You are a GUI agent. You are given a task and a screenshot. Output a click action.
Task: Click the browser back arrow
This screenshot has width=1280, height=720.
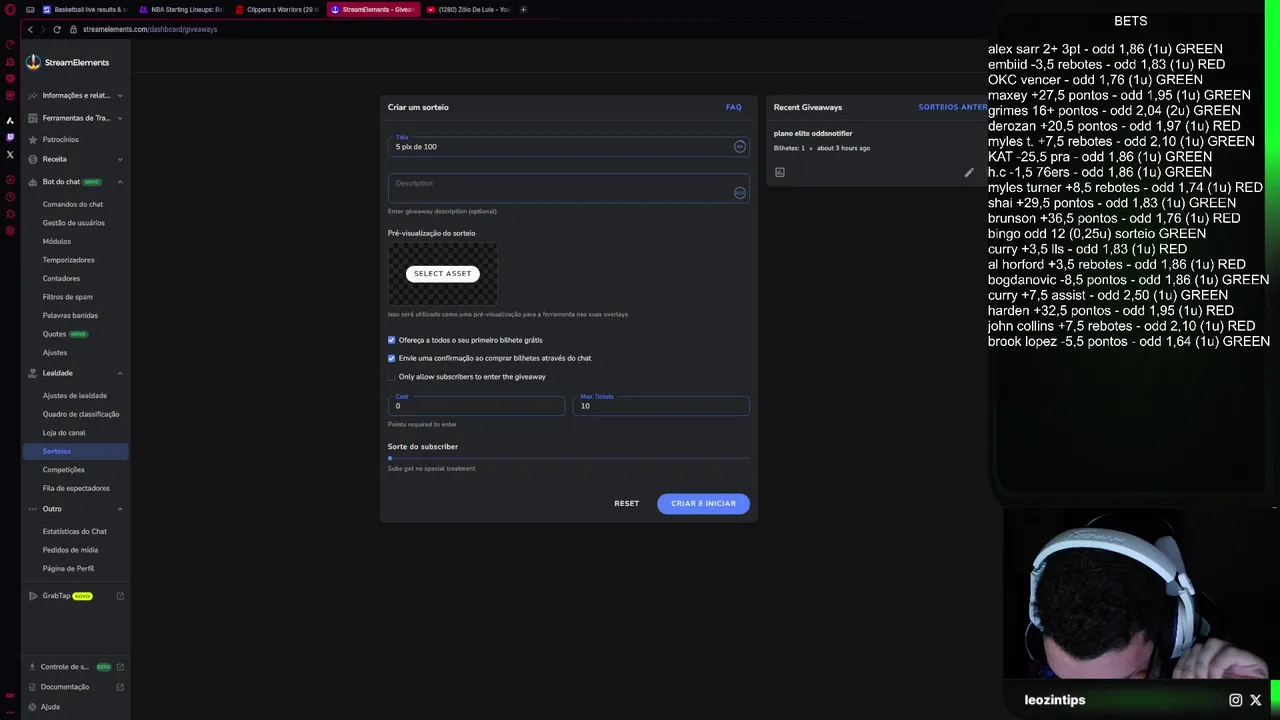tap(30, 29)
